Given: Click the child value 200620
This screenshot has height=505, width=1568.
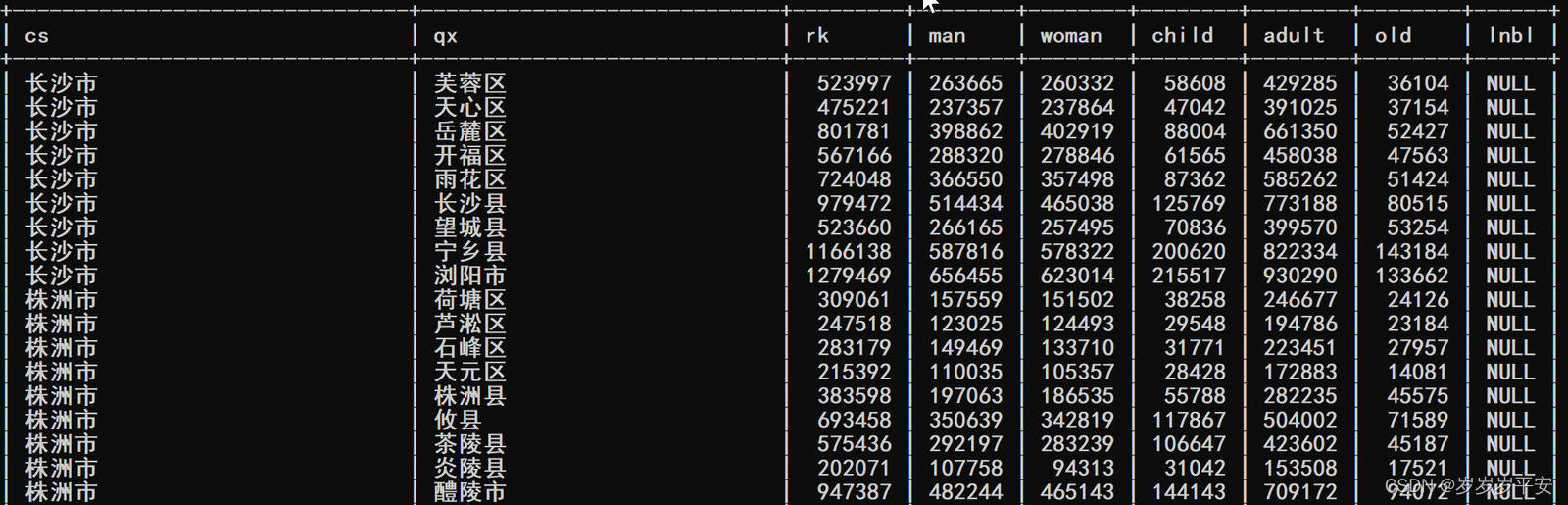Looking at the screenshot, I should [1190, 252].
